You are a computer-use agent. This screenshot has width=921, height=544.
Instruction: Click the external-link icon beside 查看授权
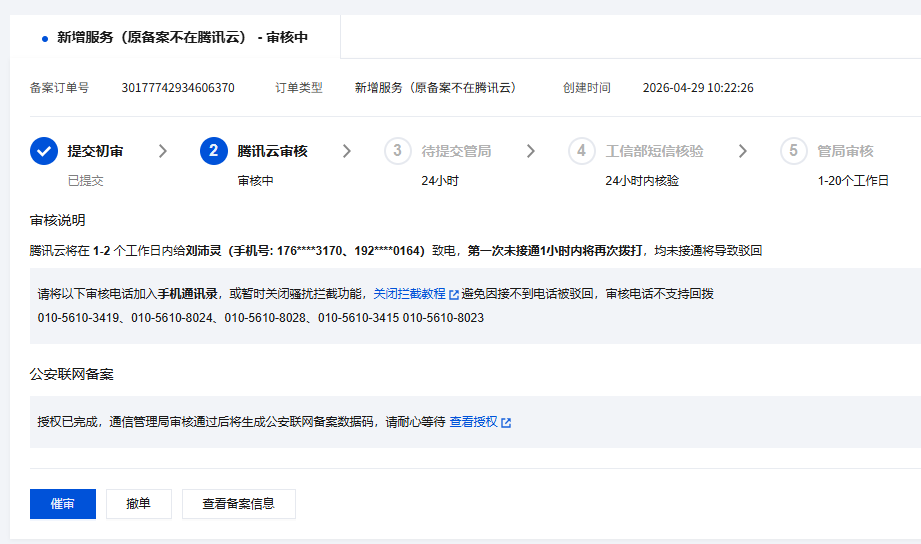[x=506, y=422]
